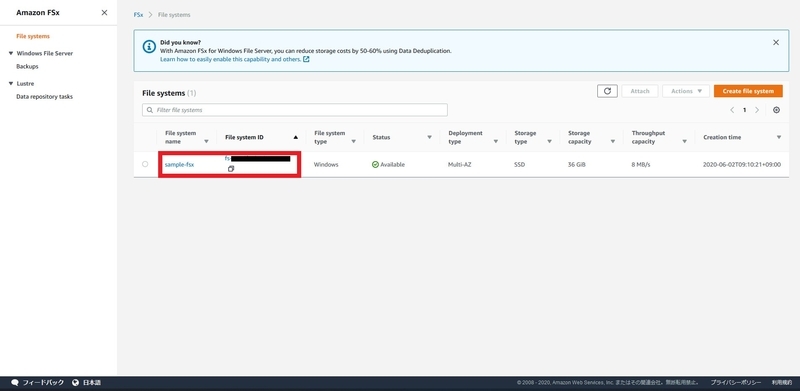Screen dimensions: 800x391
Task: Select the sample-fsx row radio button
Action: tap(145, 164)
